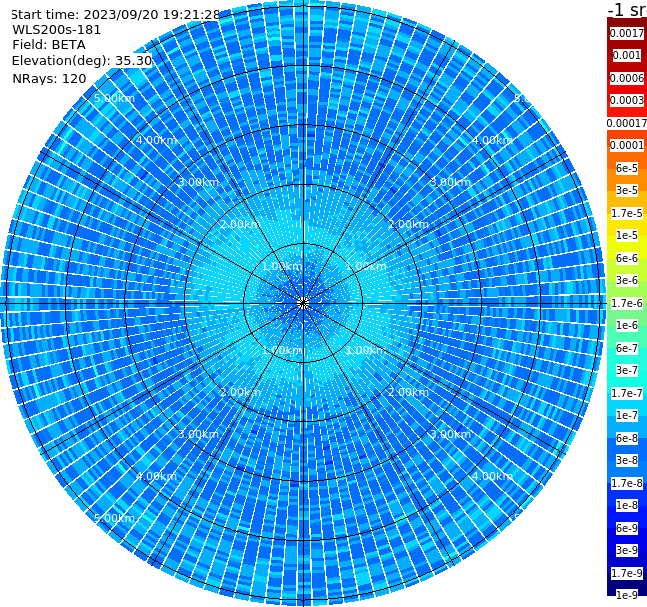Screen dimensions: 647x607
Task: Click the 1.7e-8 colorbar value
Action: (x=627, y=483)
